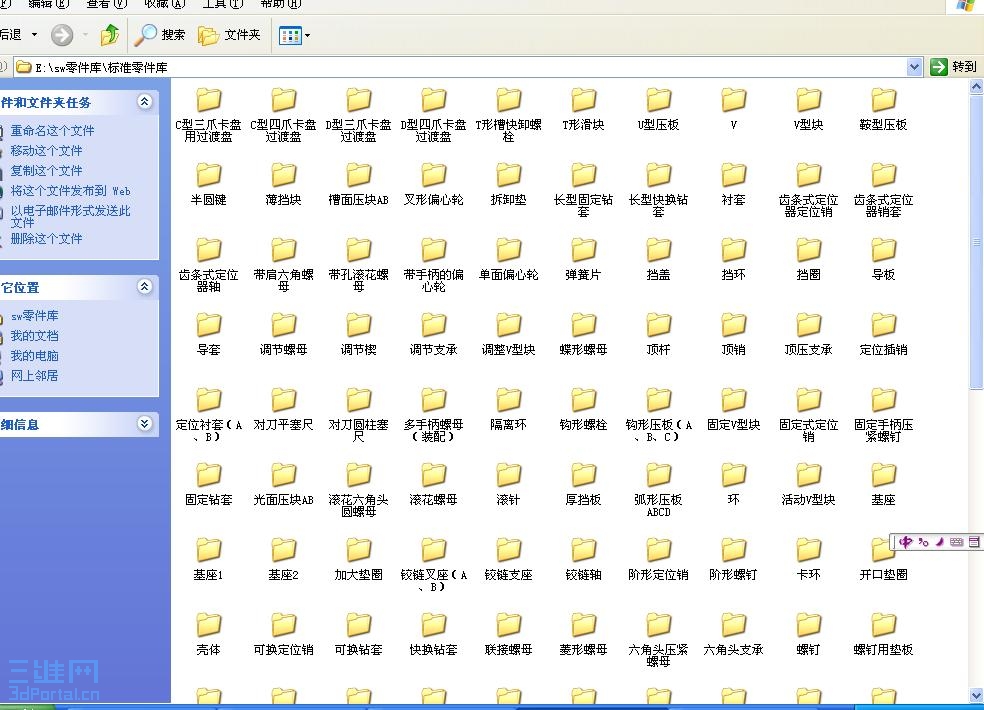Viewport: 984px width, 710px height.
Task: Select the 卡环 folder
Action: 808,559
